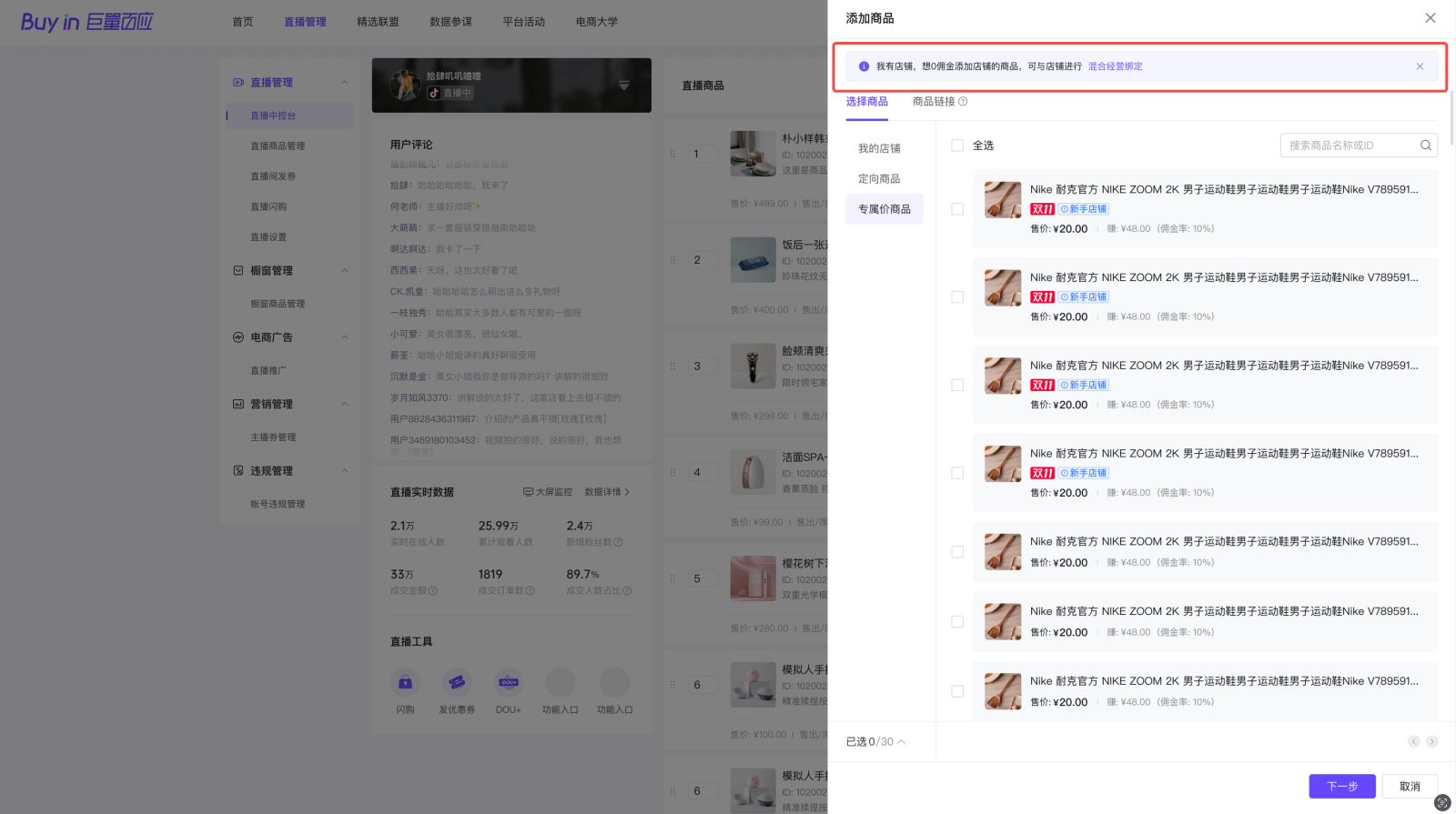The image size is (1456, 814).
Task: Click the 营销管理 sidebar section icon
Action: click(238, 405)
